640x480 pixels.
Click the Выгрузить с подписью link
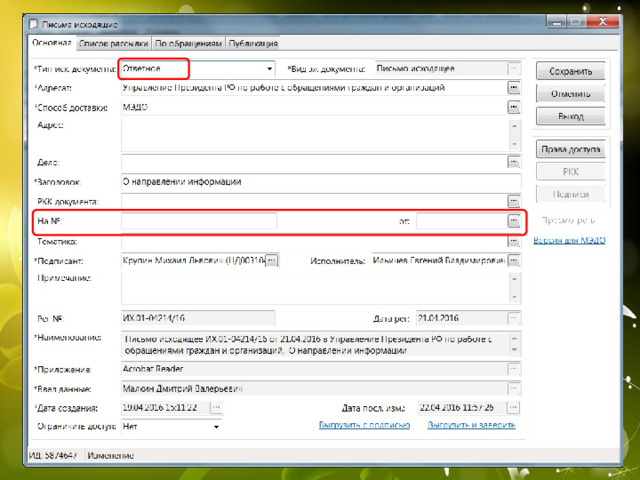point(364,425)
